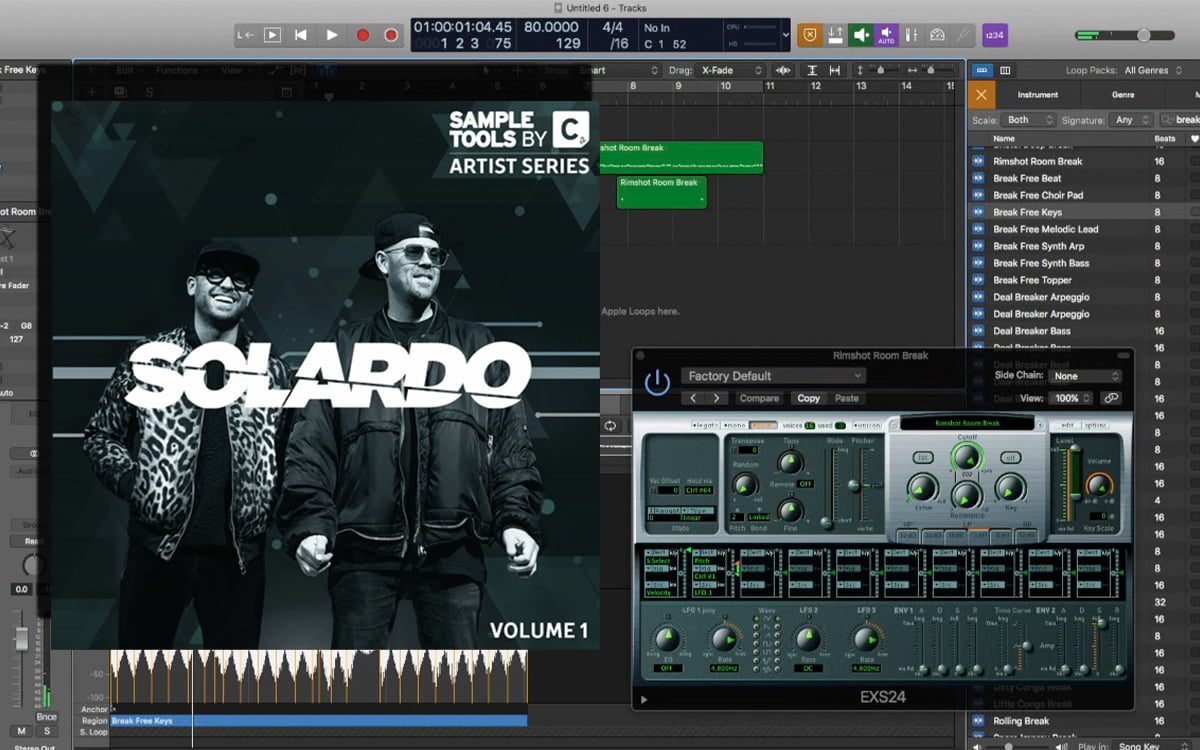This screenshot has height=750, width=1200.
Task: Open the LCD display mode dropdown arrow
Action: coord(785,35)
